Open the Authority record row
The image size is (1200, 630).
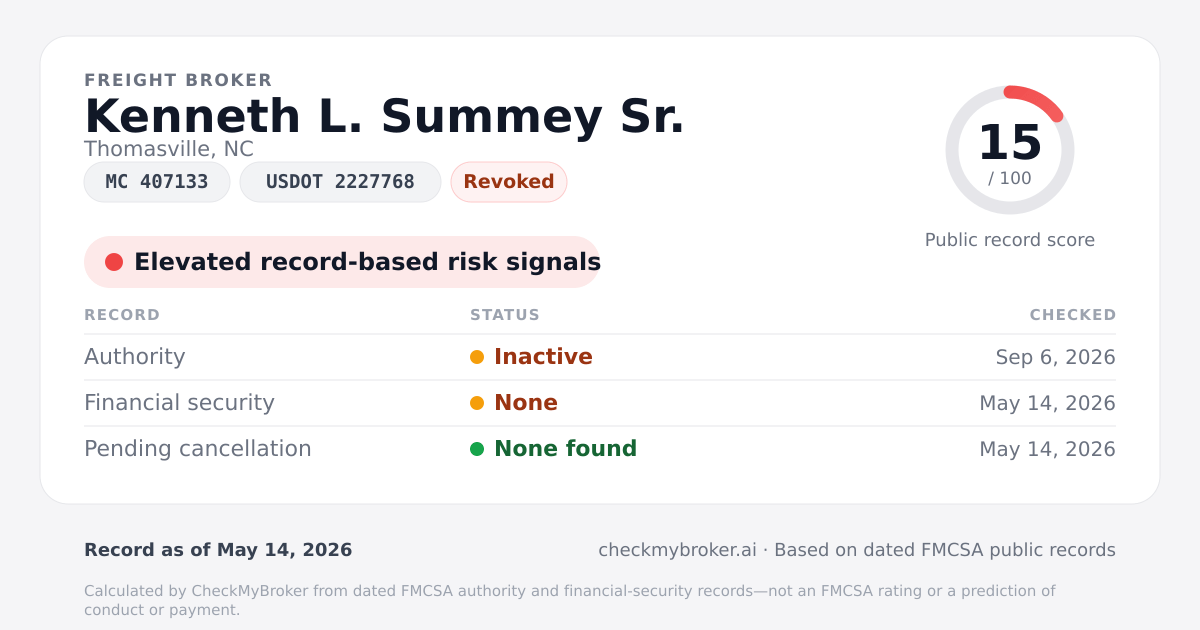click(600, 357)
